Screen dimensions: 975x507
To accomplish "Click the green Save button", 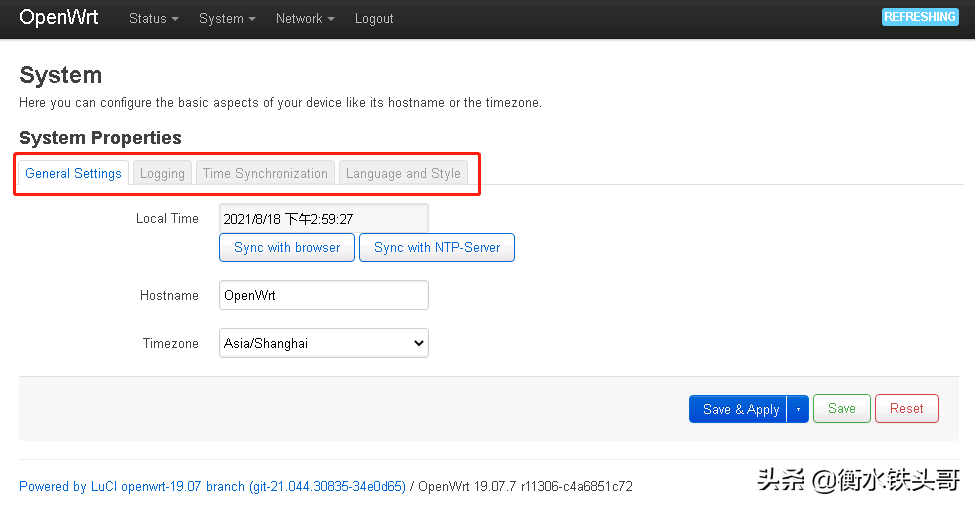I will point(841,408).
